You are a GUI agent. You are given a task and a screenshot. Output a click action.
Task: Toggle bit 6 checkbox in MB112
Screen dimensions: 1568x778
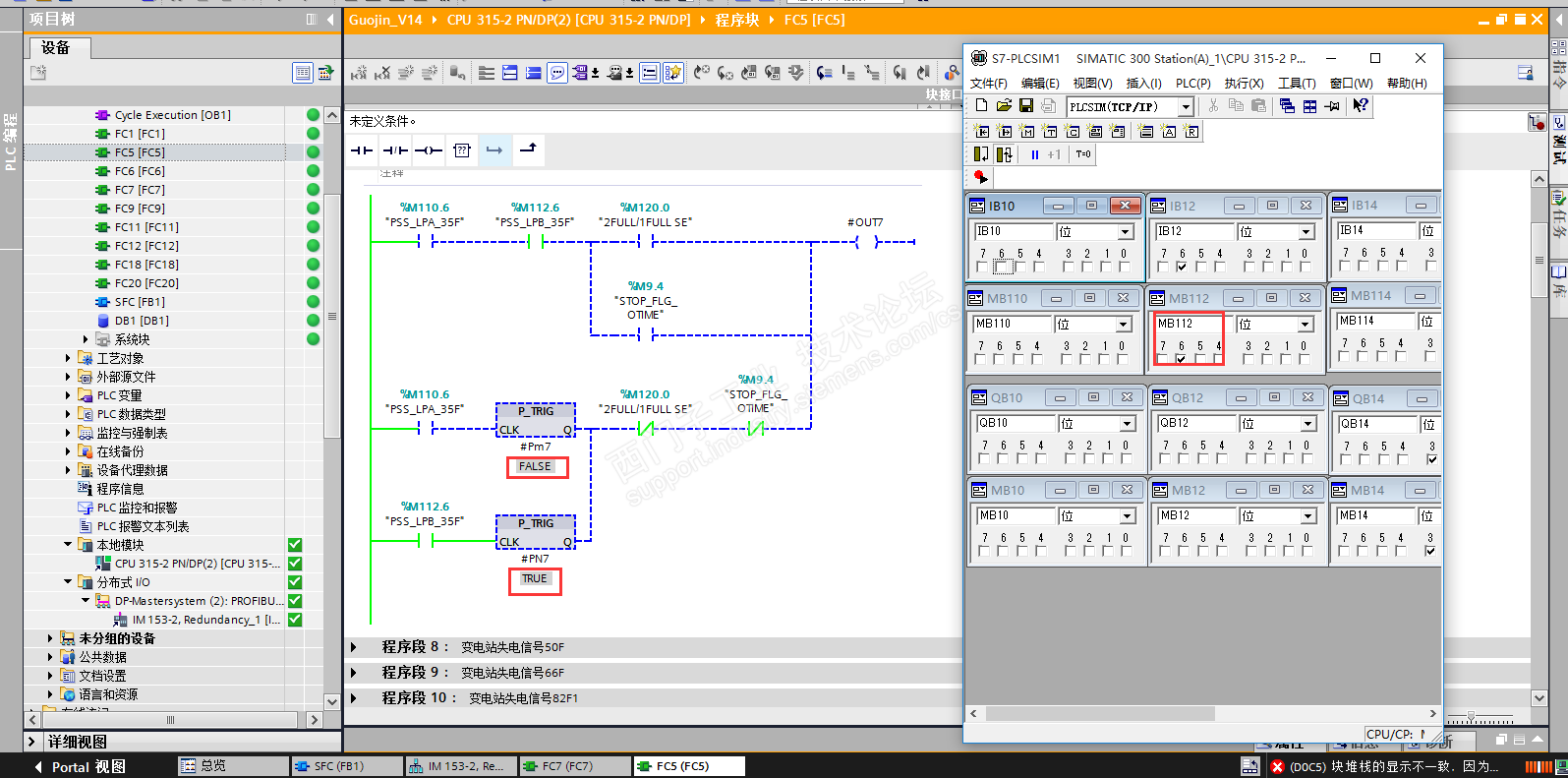(1181, 359)
